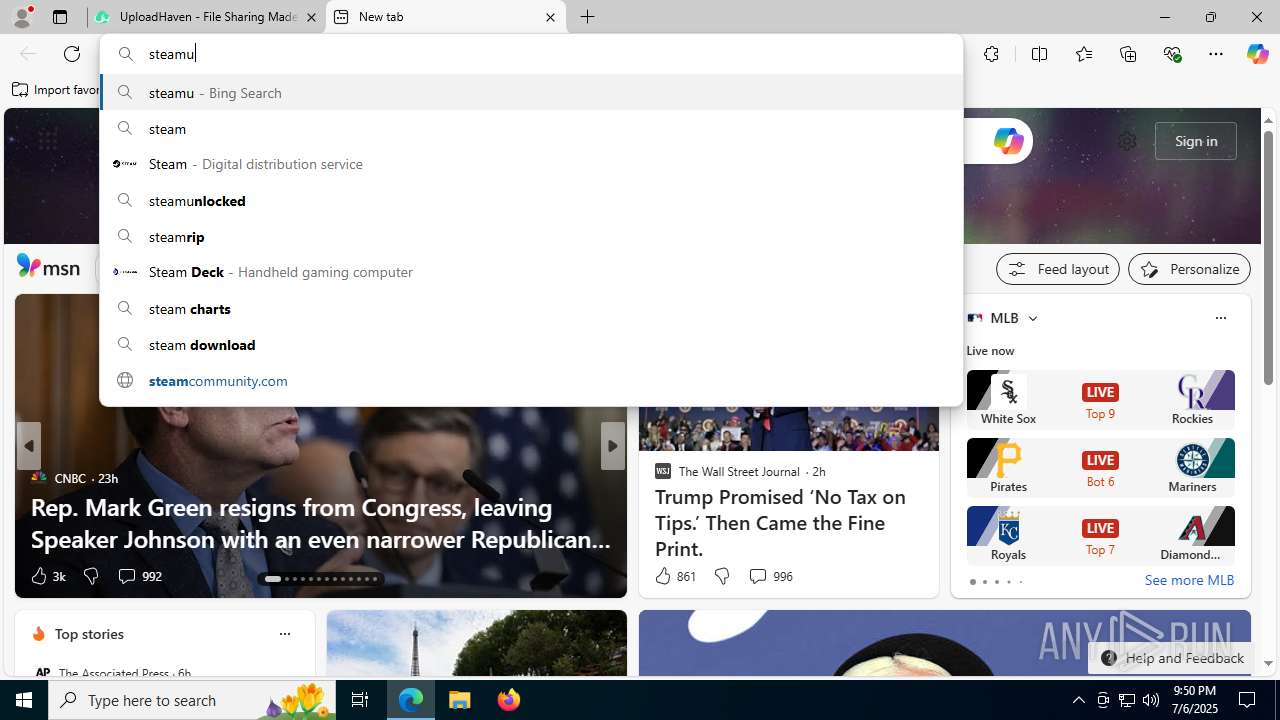This screenshot has height=720, width=1280.
Task: Open Top stories more options
Action: point(284,634)
